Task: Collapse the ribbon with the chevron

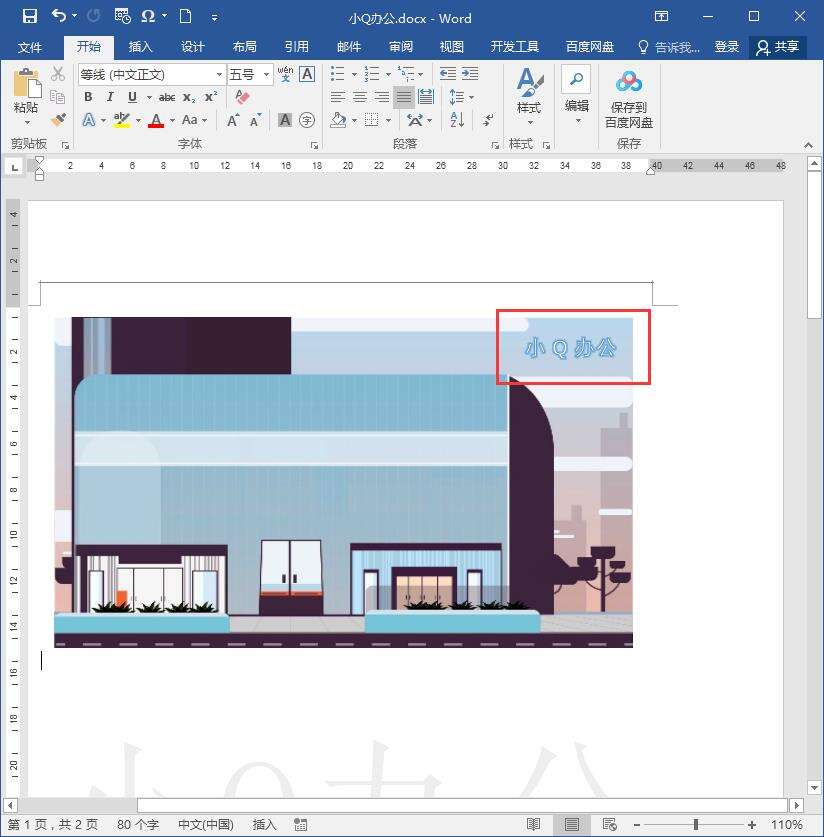Action: pyautogui.click(x=808, y=145)
